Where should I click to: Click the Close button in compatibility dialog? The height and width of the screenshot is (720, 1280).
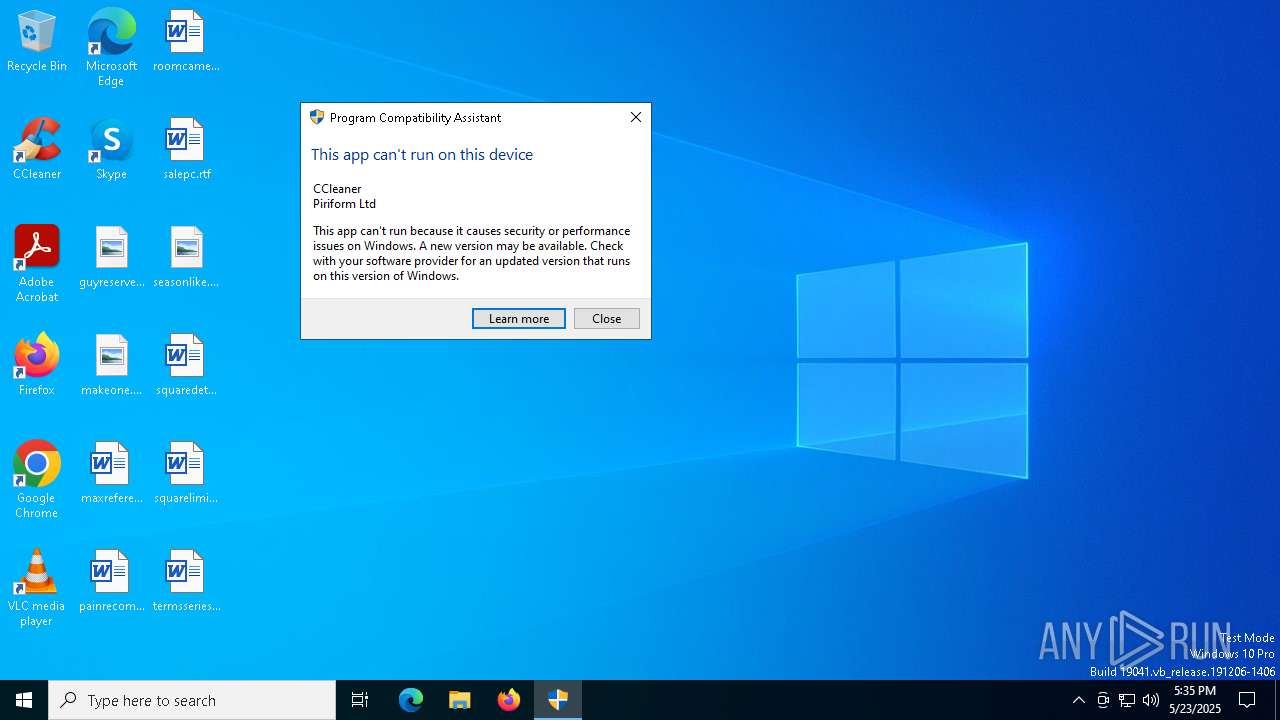point(607,318)
